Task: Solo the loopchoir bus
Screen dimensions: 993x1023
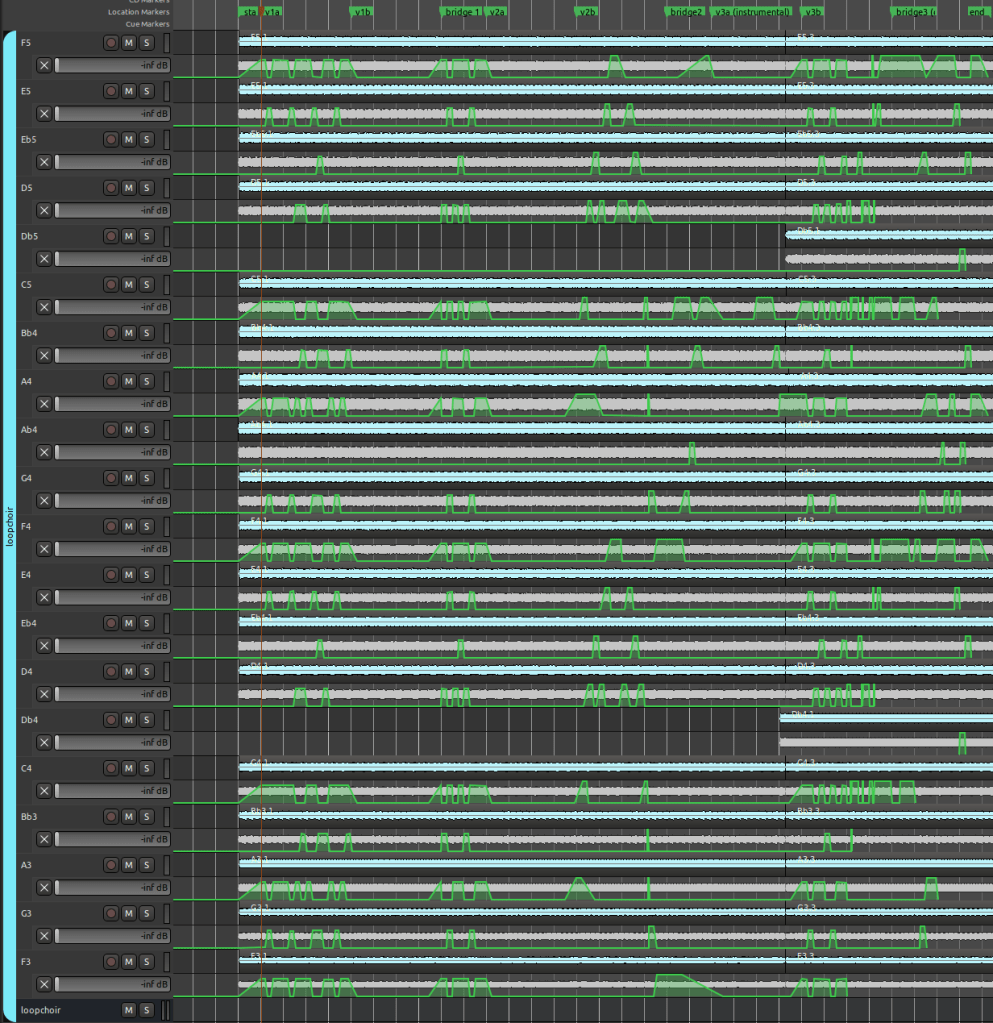Action: click(x=146, y=1010)
